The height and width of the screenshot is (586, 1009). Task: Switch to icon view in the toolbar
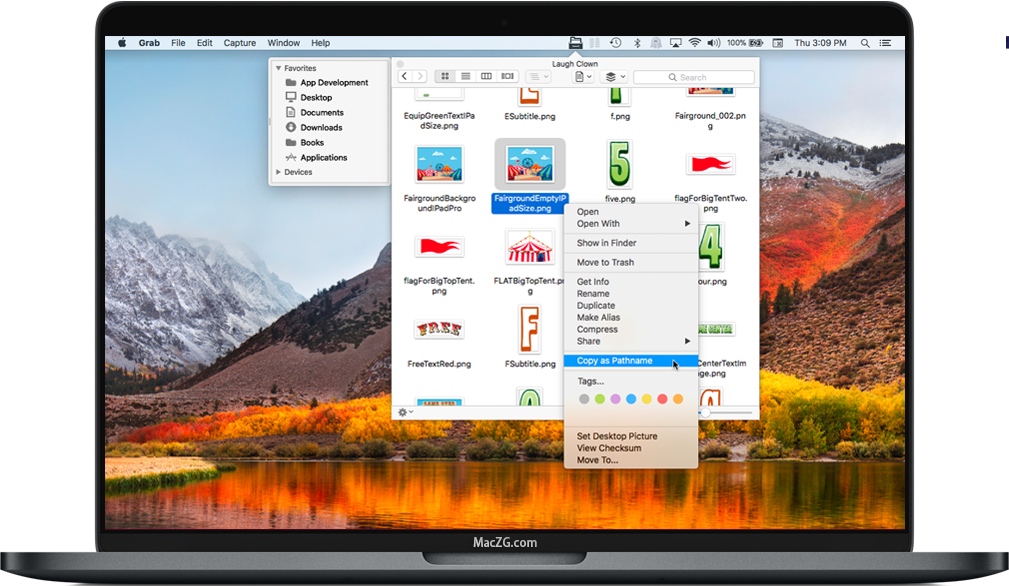coord(445,76)
